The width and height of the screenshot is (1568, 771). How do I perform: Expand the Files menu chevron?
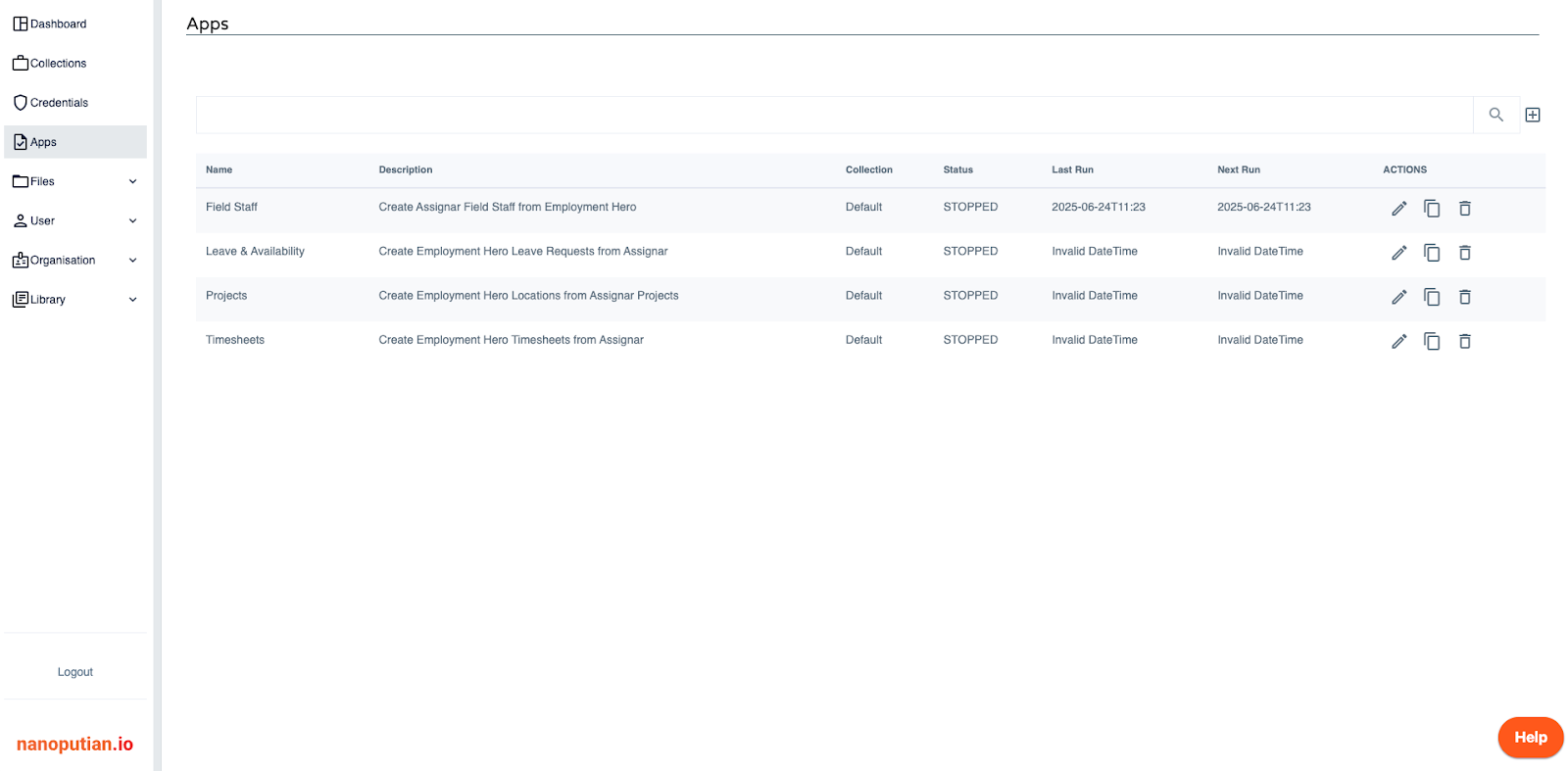pyautogui.click(x=132, y=181)
